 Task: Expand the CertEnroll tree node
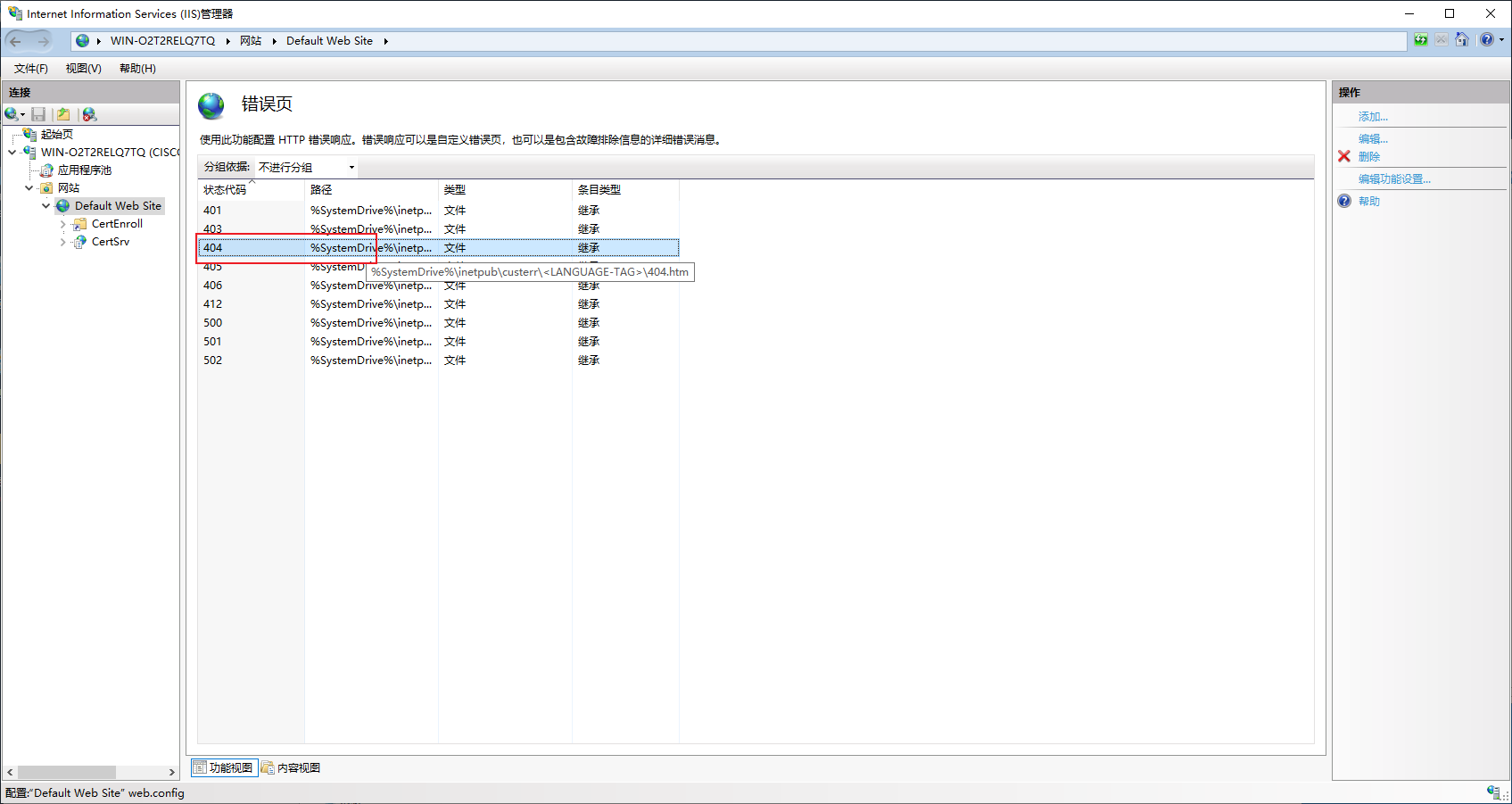[62, 224]
